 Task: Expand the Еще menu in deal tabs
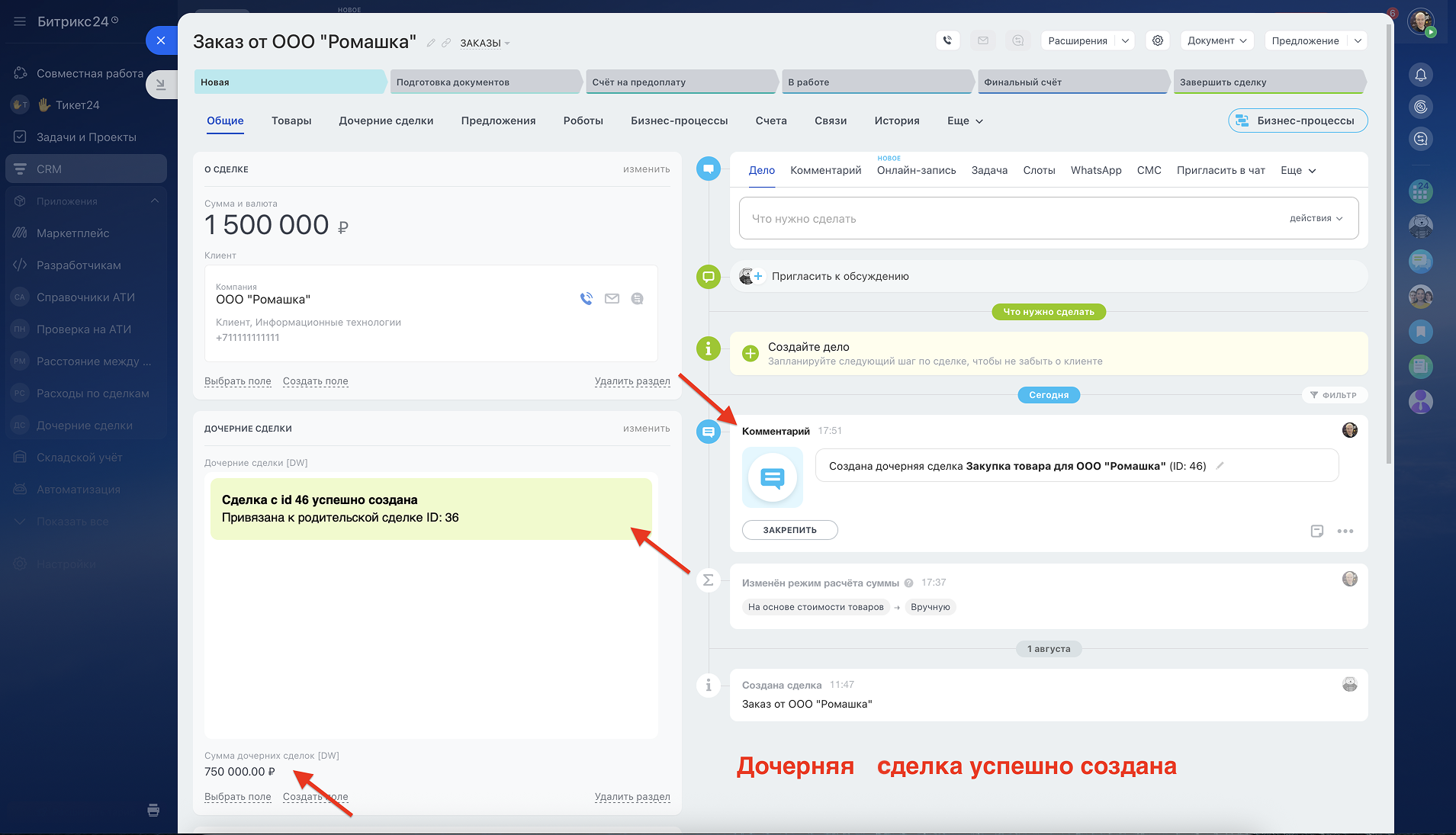[965, 120]
